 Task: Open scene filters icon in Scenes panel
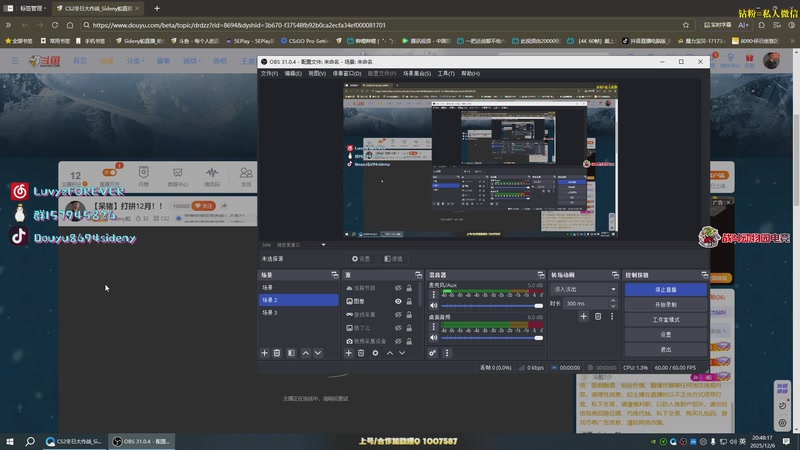(x=291, y=353)
